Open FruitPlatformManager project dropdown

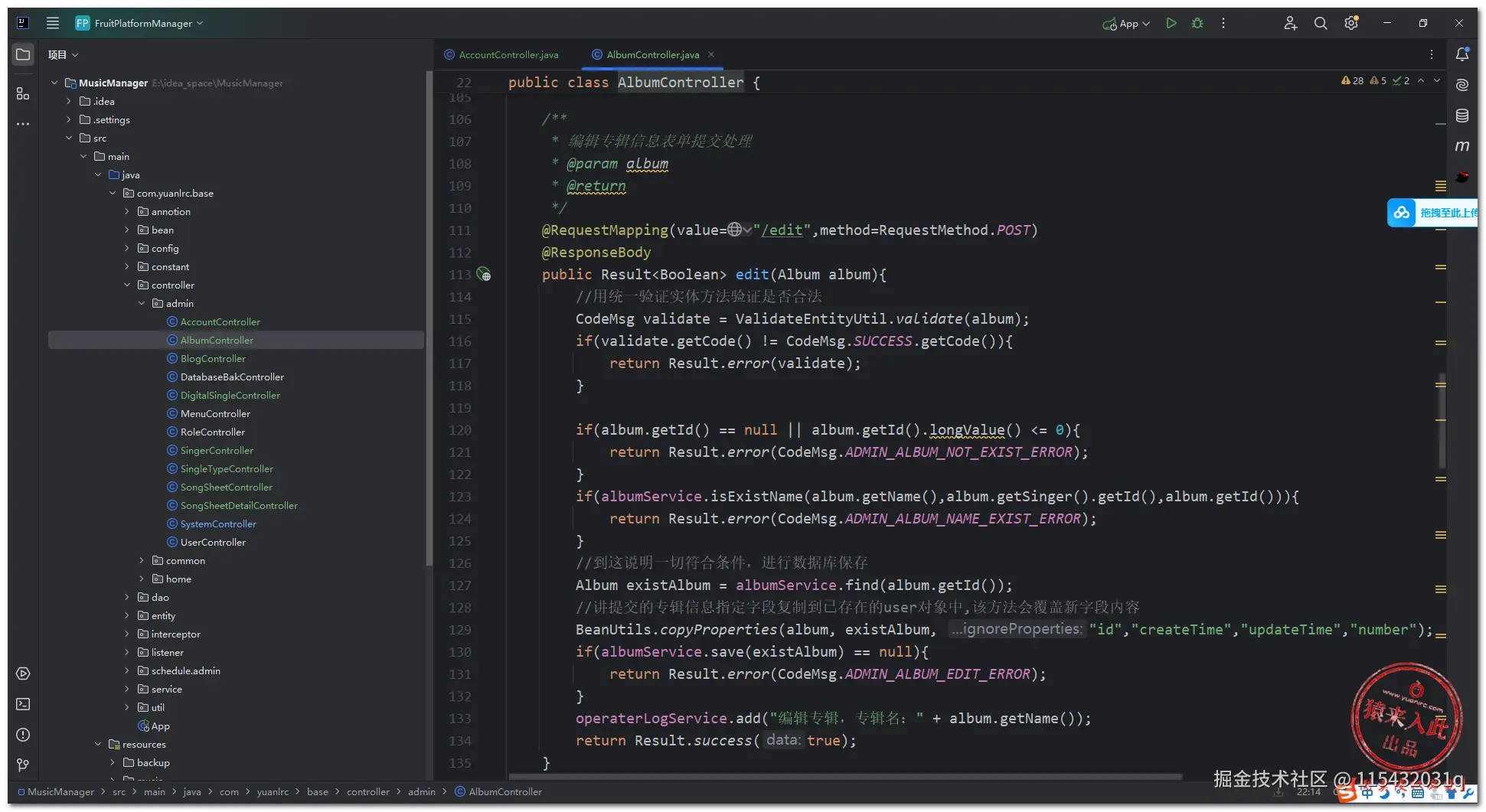point(142,24)
